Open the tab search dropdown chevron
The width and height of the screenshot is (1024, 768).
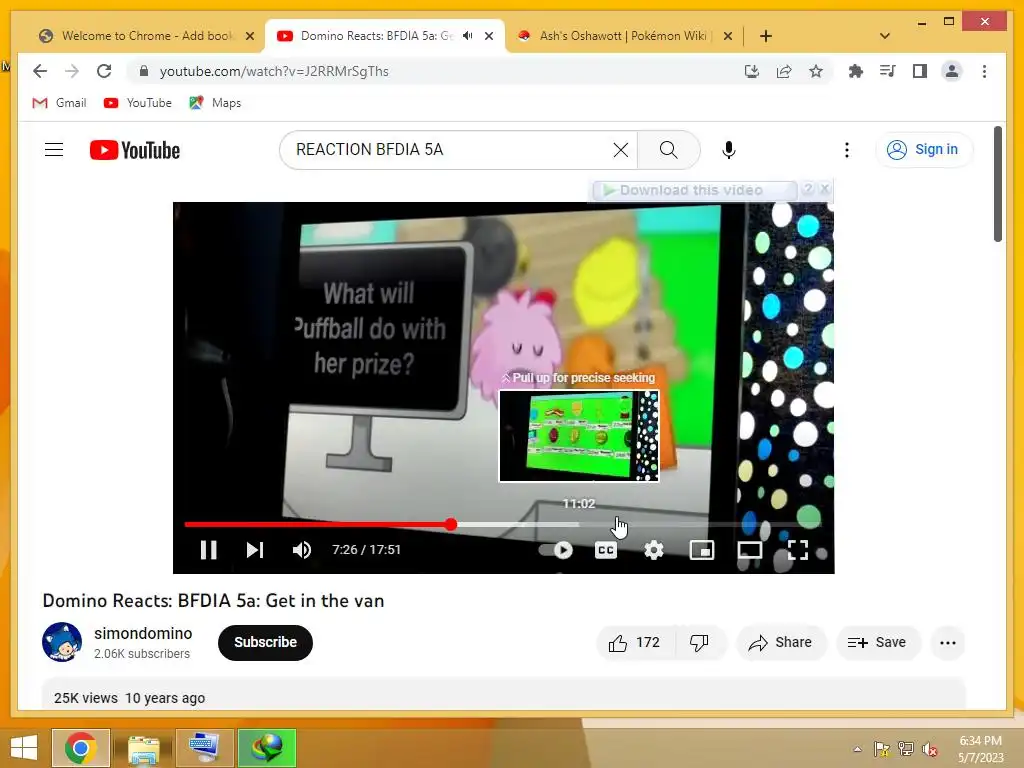[x=884, y=36]
